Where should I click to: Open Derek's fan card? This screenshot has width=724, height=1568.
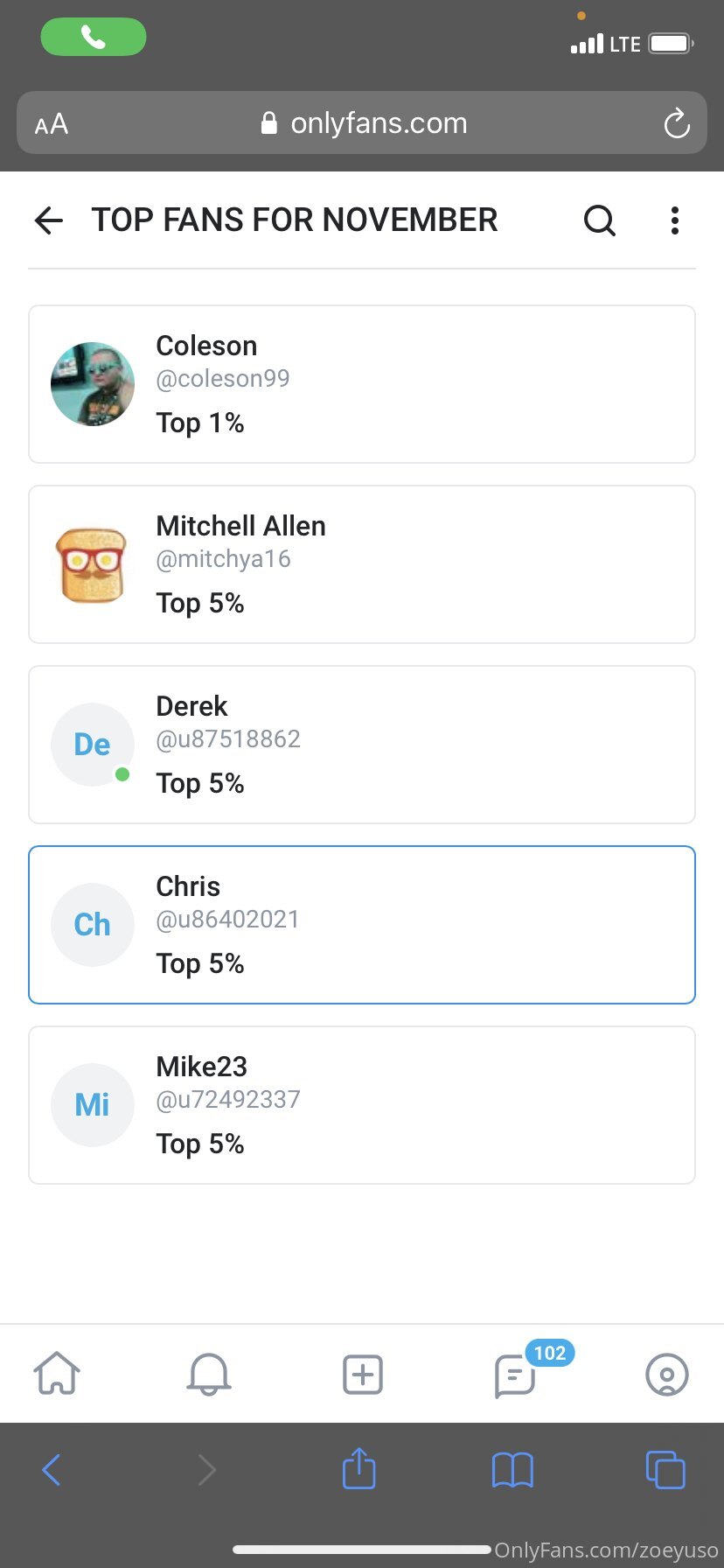click(362, 745)
